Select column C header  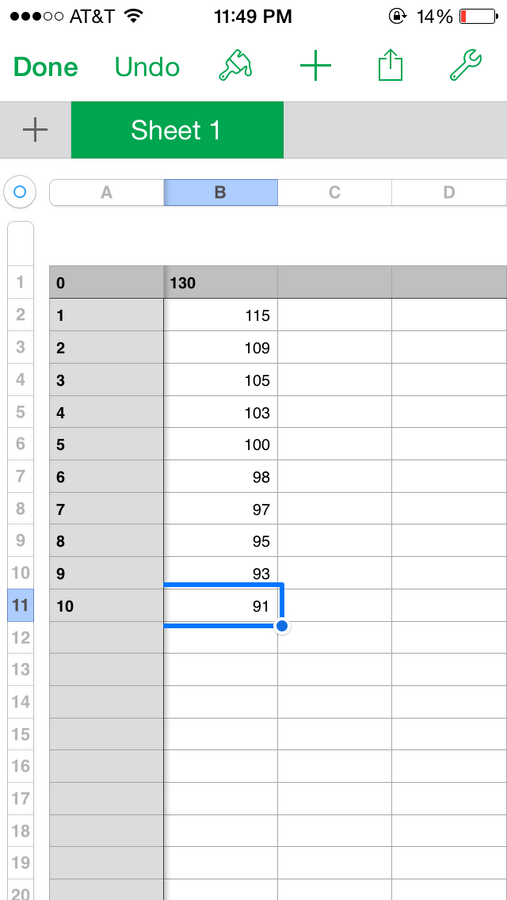coord(335,192)
